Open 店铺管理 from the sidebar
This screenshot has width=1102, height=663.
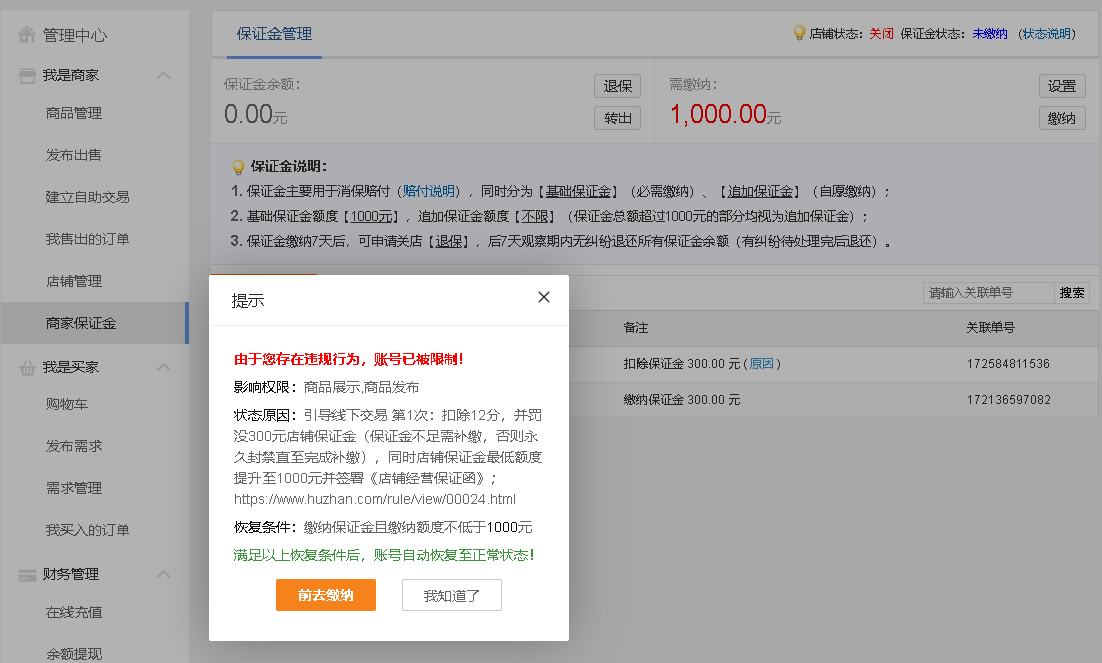(x=74, y=282)
